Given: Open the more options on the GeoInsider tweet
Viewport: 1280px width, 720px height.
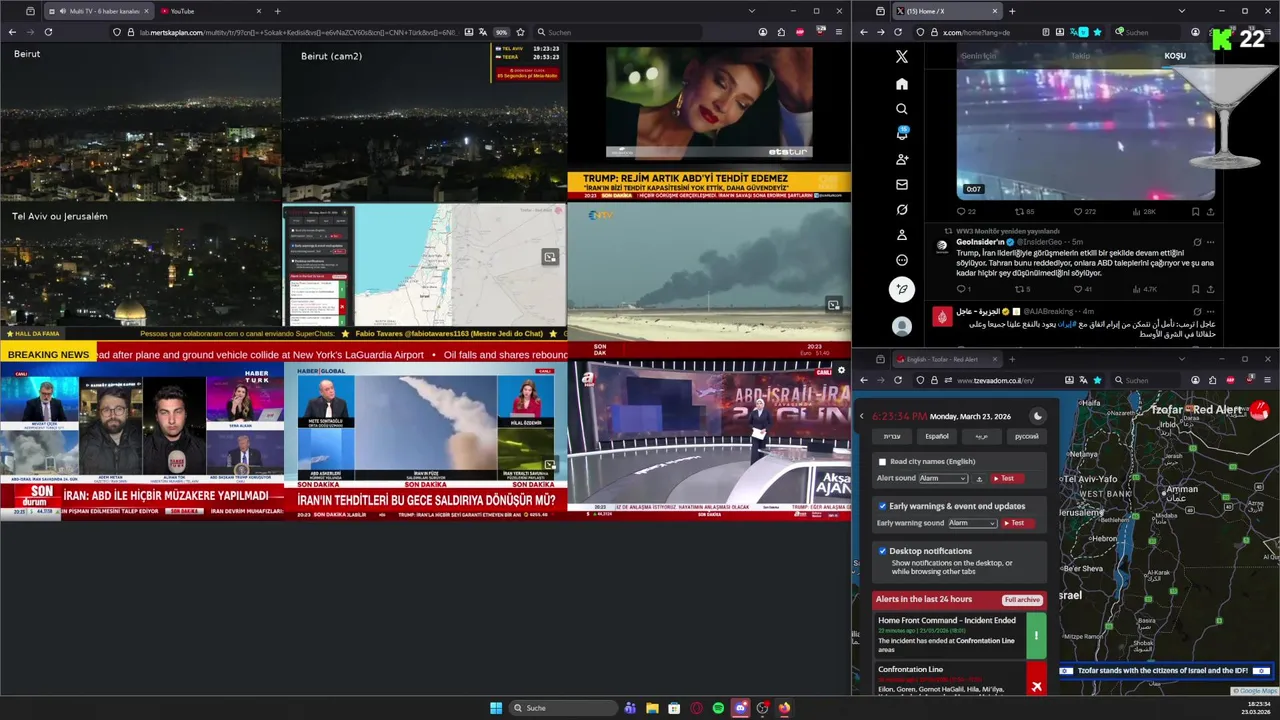Looking at the screenshot, I should pos(1210,242).
